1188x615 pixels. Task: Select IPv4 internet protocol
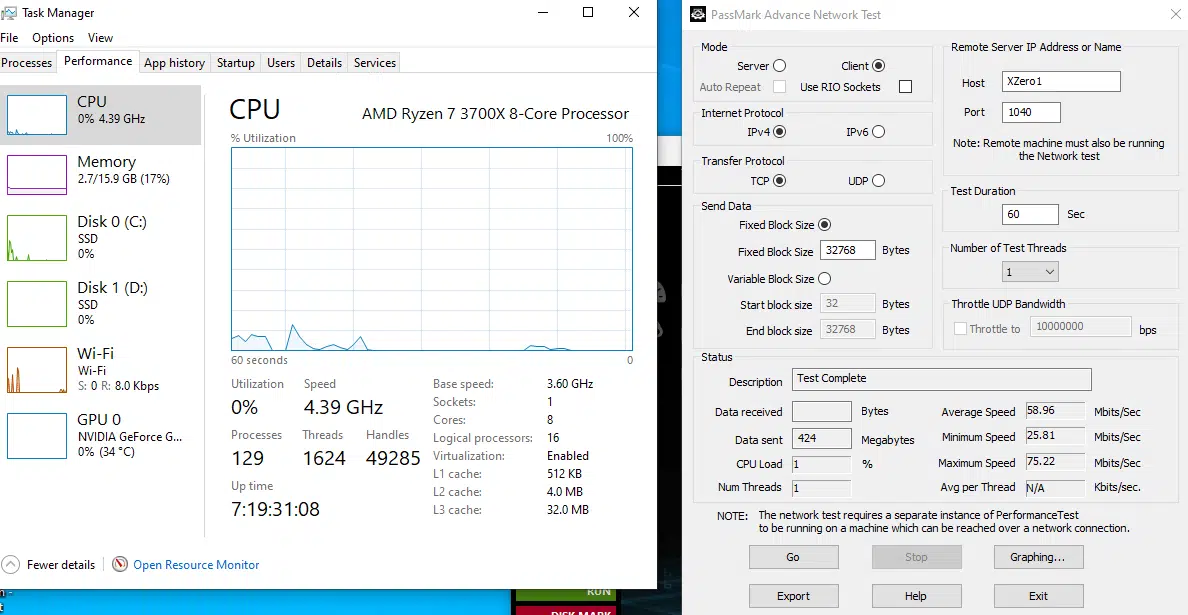tap(779, 132)
